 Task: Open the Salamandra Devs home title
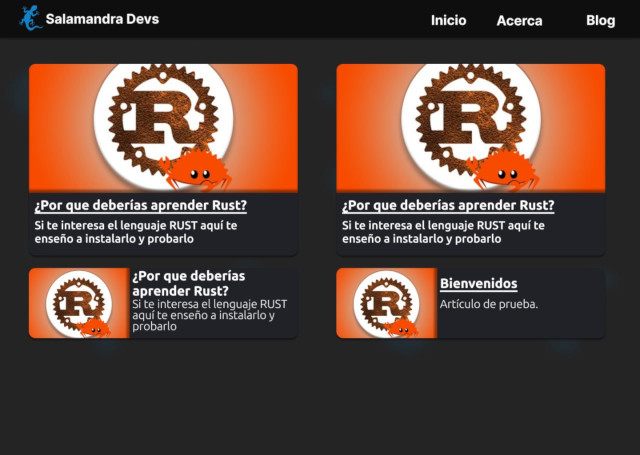point(102,19)
